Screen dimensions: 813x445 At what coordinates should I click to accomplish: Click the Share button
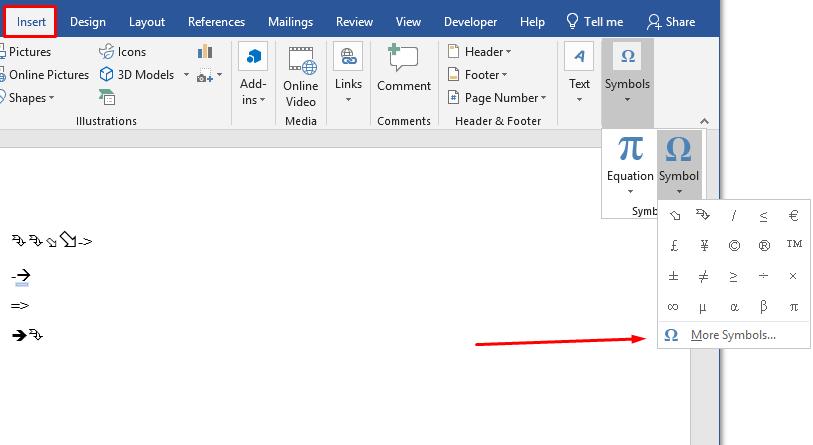coord(671,22)
